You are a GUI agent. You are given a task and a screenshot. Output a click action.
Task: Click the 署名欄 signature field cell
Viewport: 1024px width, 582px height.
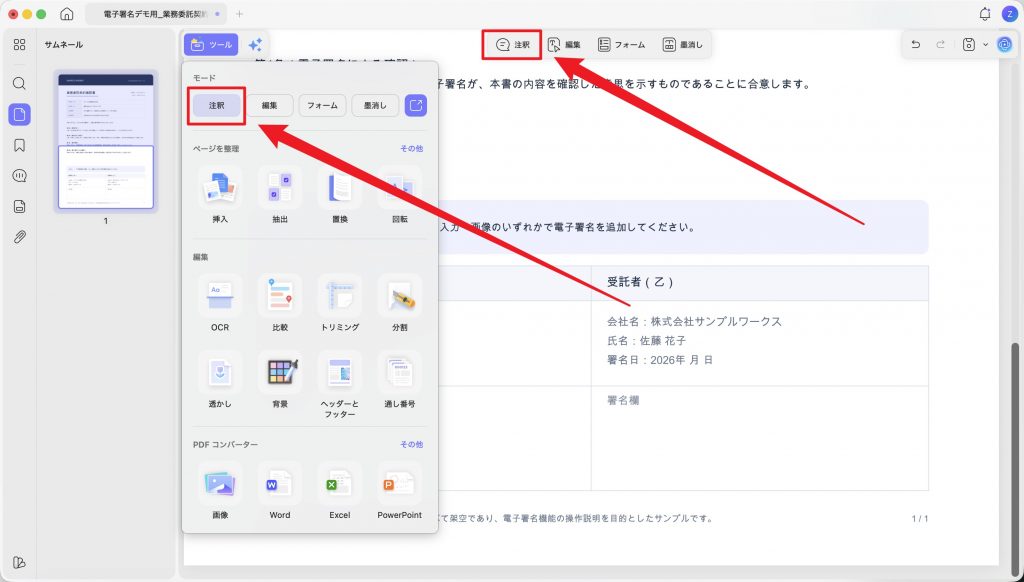(x=760, y=438)
